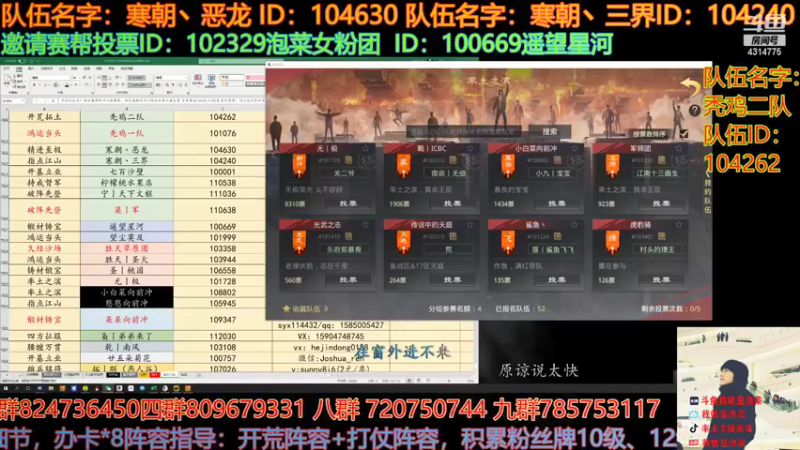The width and height of the screenshot is (800, 450).
Task: Switch to Excel 页面布局 ribbon tab
Action: [x=46, y=68]
